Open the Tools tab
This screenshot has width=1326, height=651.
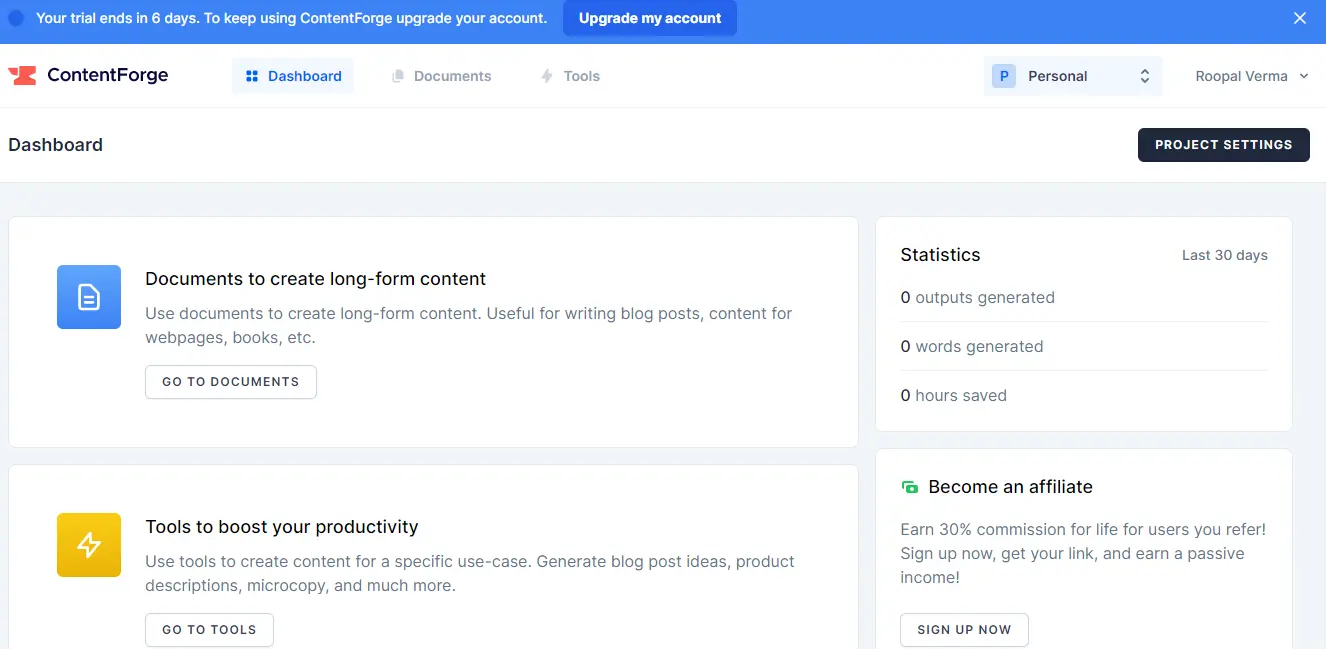(581, 76)
